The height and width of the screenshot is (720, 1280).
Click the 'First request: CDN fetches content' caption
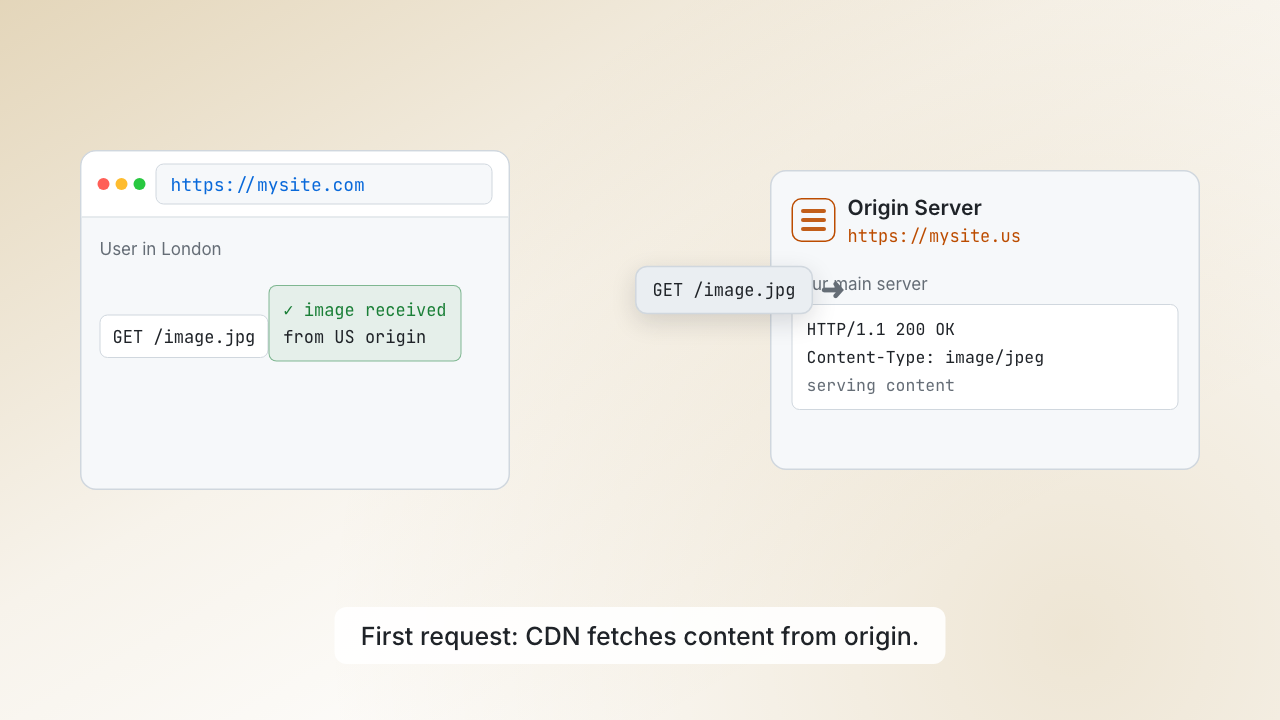click(x=640, y=636)
